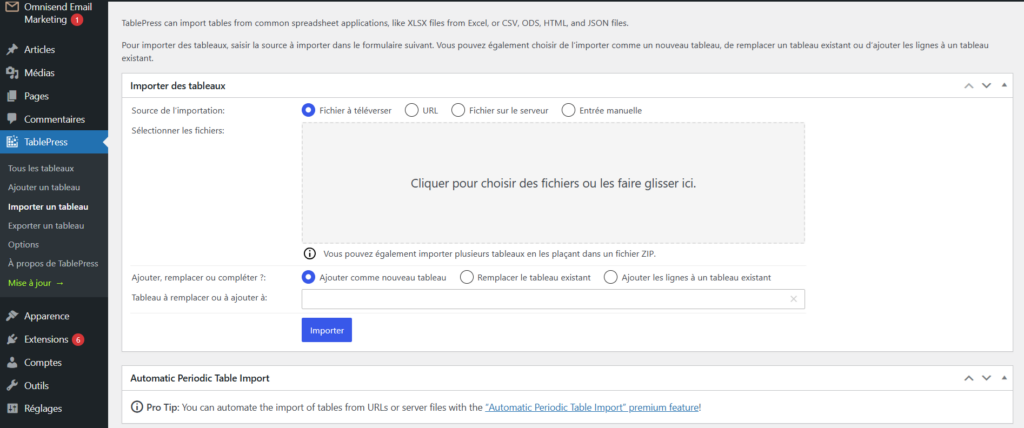Click the Extensions plug icon
This screenshot has height=428, width=1024.
point(12,339)
